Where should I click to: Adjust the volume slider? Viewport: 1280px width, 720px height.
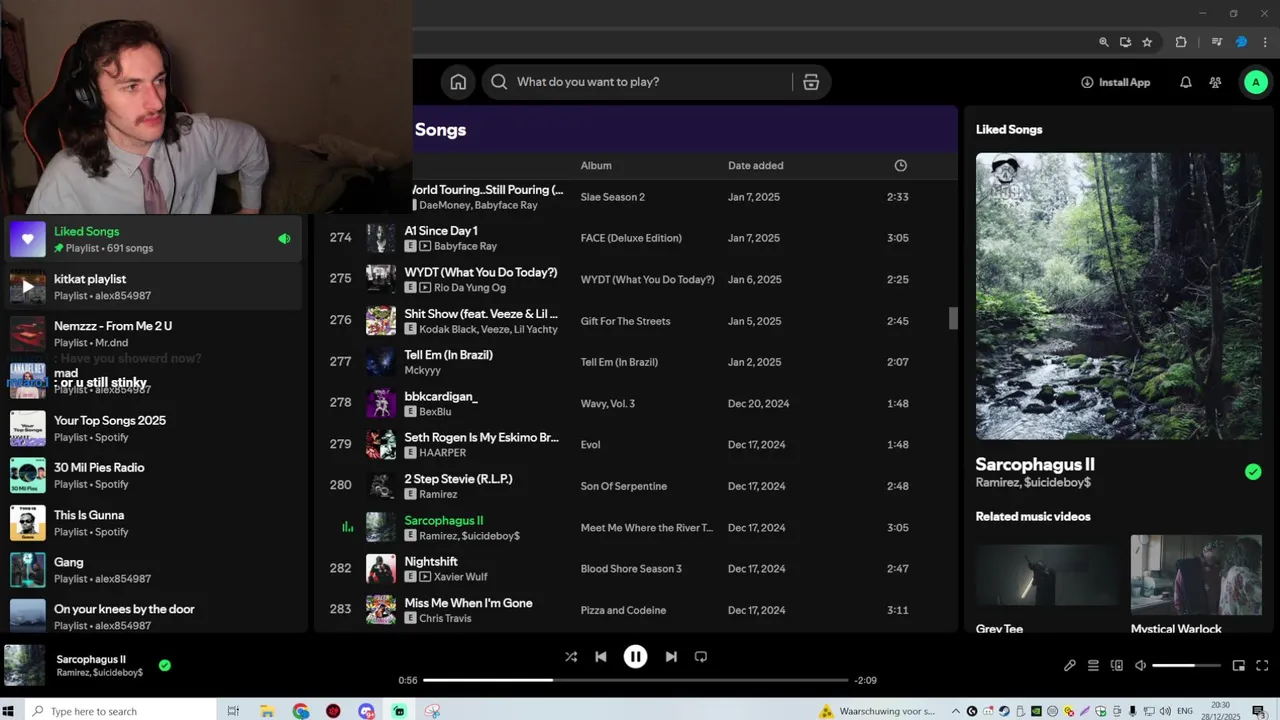click(x=1186, y=666)
